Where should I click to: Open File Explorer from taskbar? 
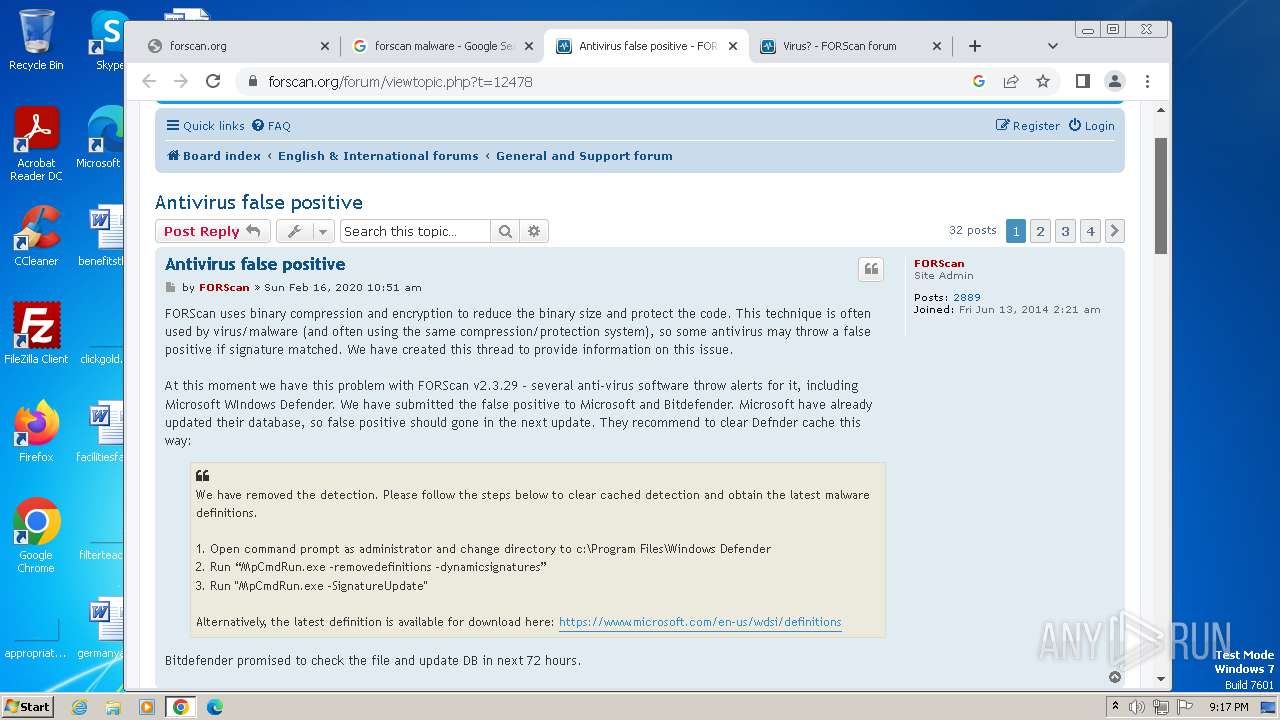[x=113, y=707]
